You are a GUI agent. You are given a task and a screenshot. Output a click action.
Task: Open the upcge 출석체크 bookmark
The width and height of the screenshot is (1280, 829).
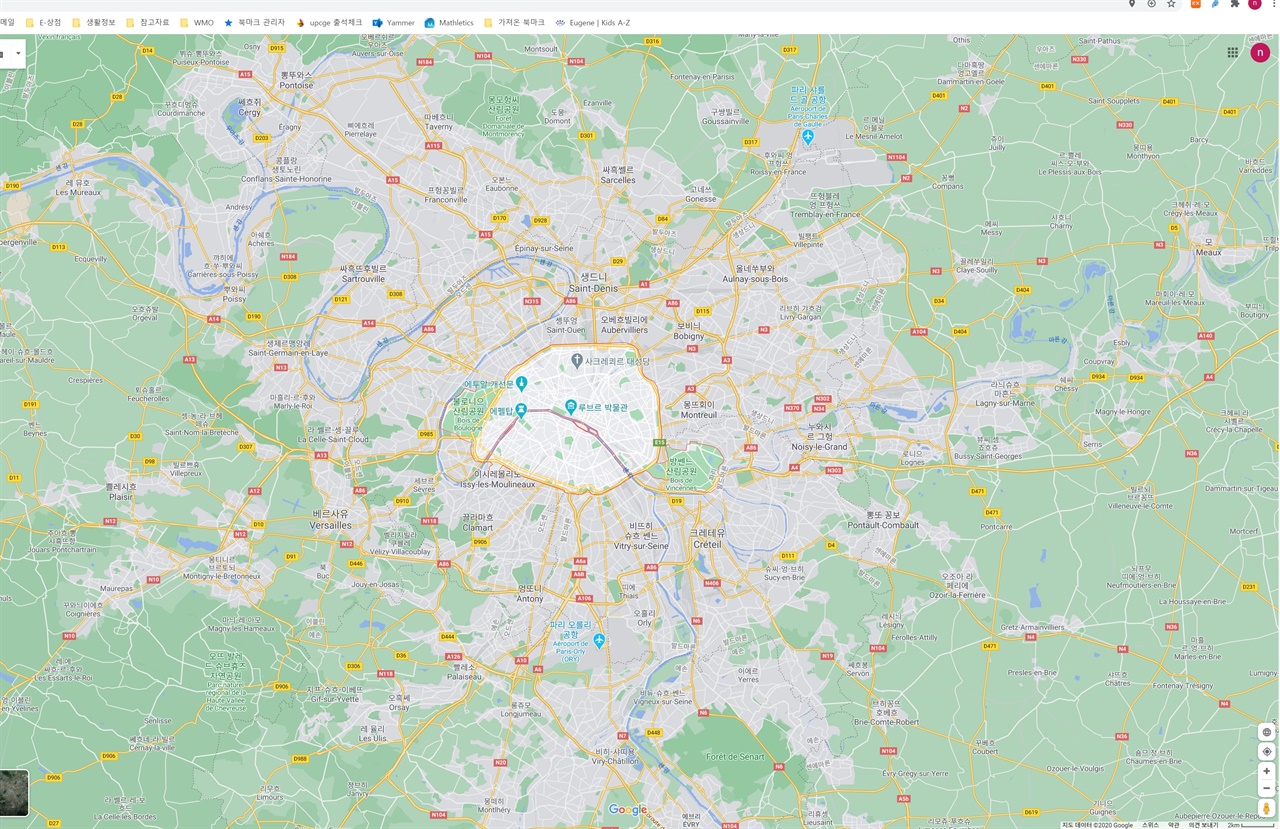coord(329,22)
